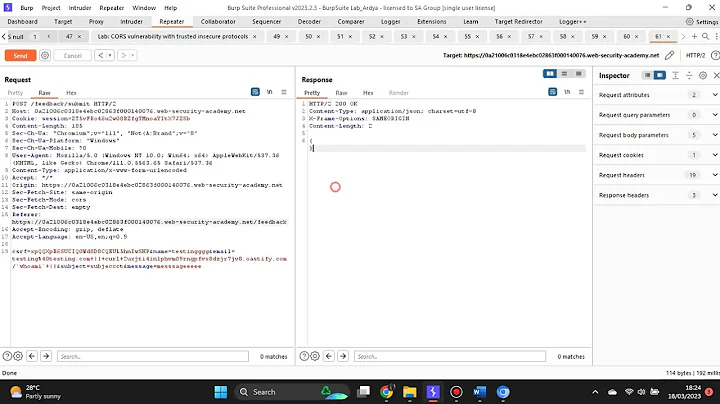
Task: Switch Inspector to list layout
Action: [x=647, y=75]
